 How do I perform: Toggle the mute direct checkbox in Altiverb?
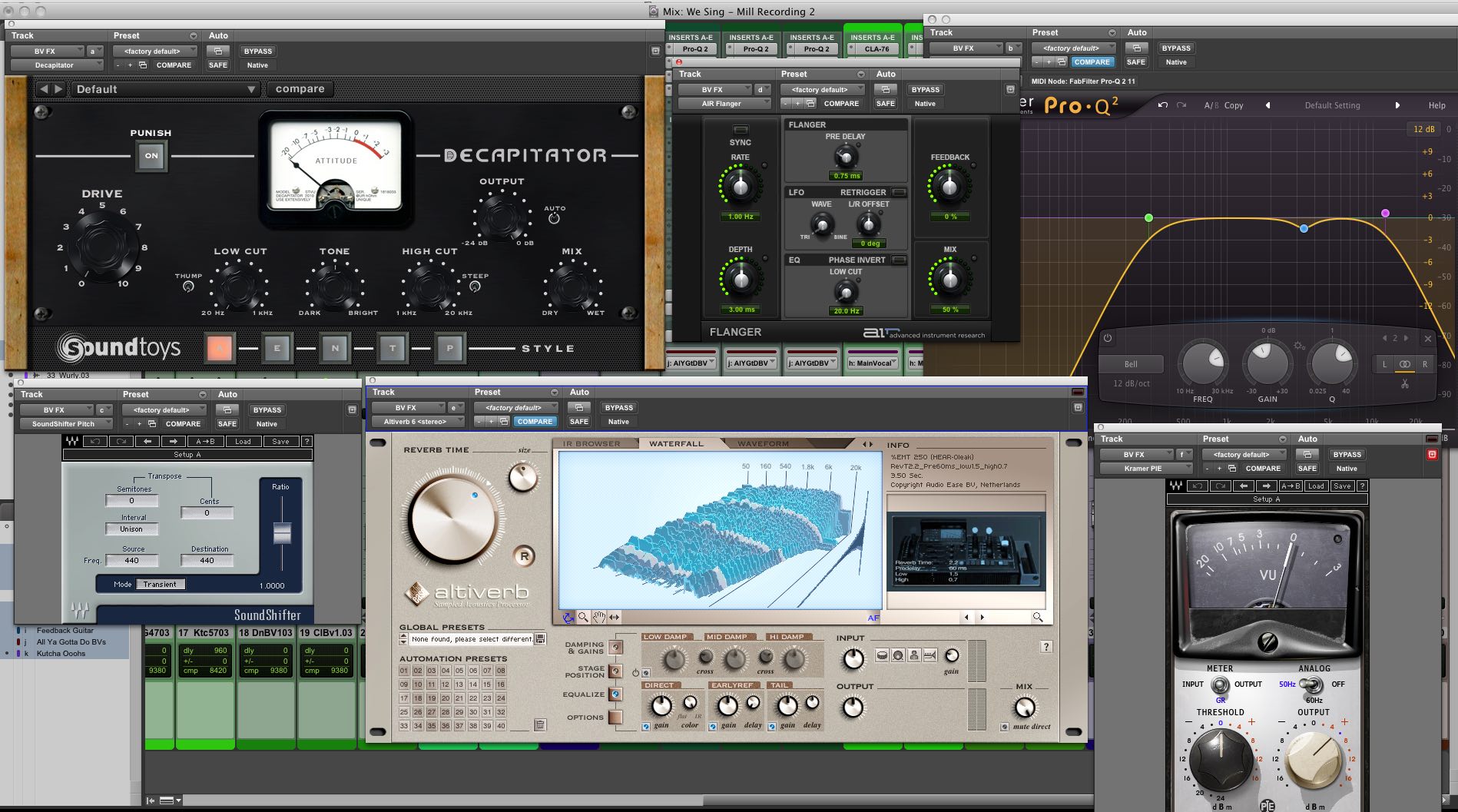1004,727
